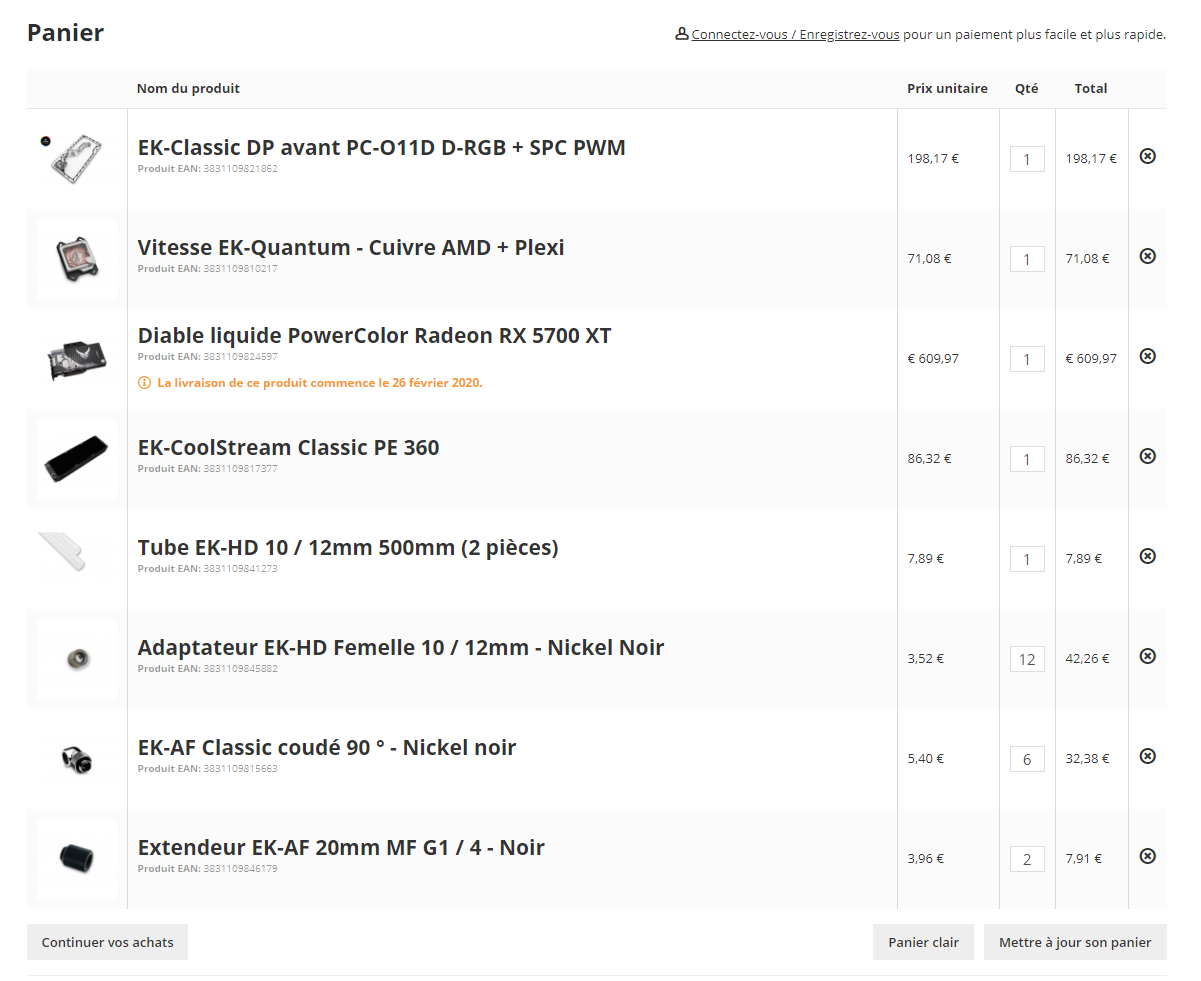Click Connectez-vous / Enregistrez-vous link
The image size is (1201, 981).
click(795, 34)
